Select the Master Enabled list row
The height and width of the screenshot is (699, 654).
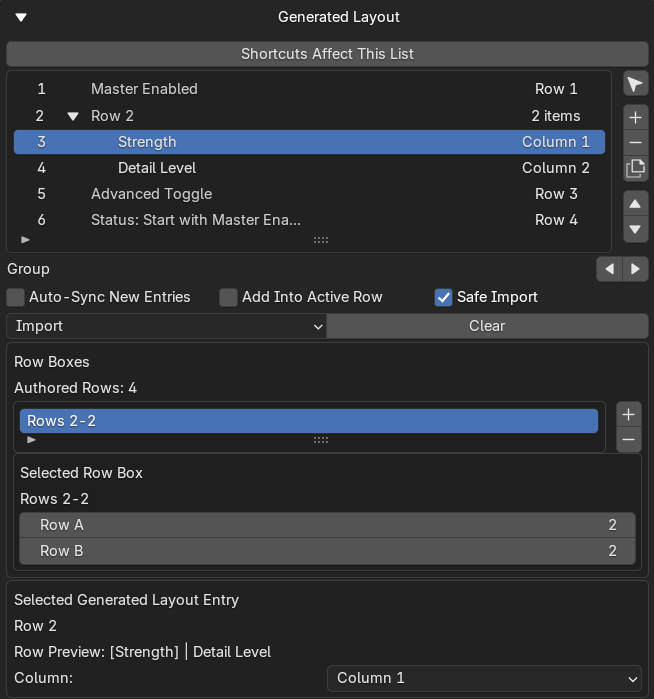pos(309,89)
